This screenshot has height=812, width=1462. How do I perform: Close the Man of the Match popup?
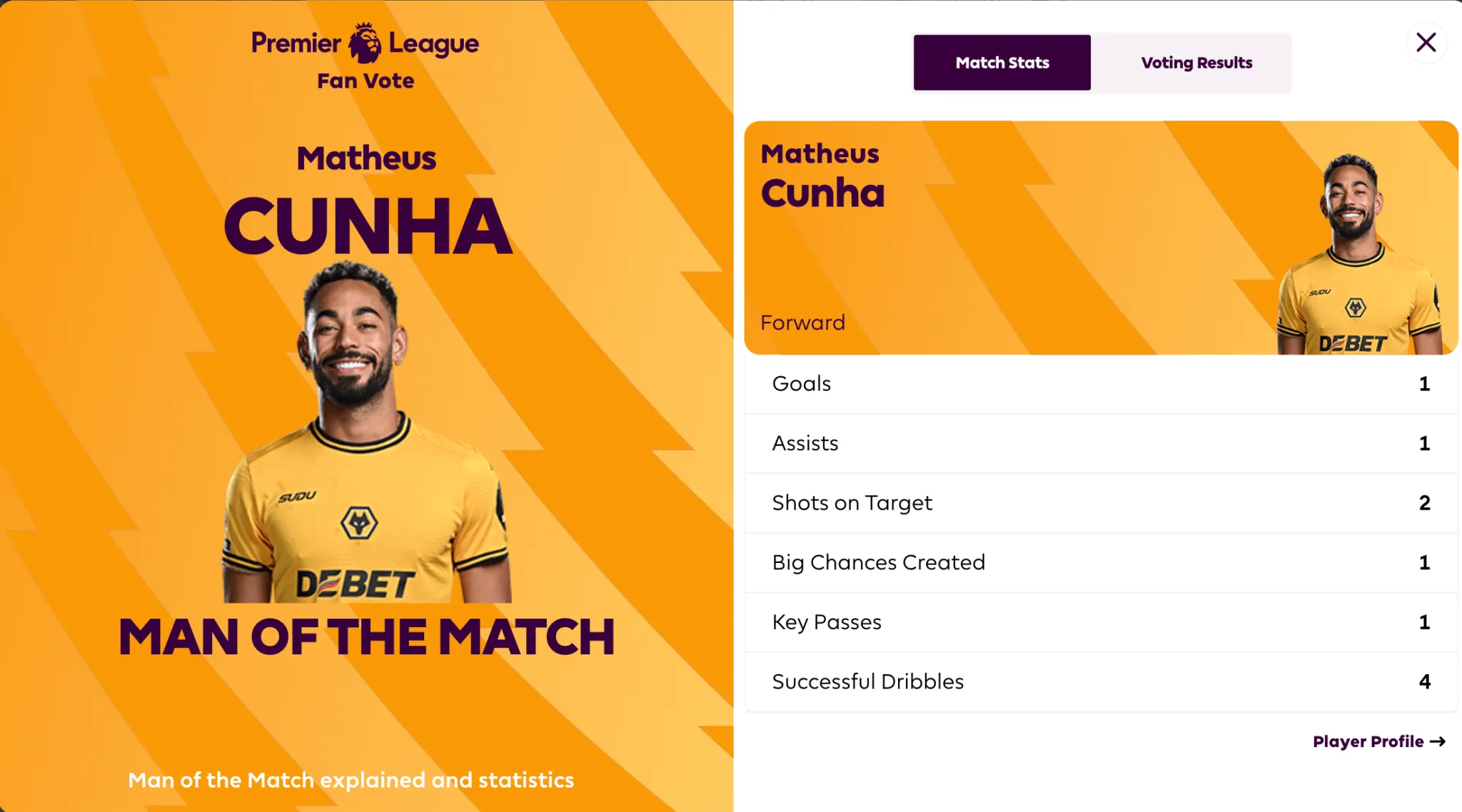tap(1426, 43)
